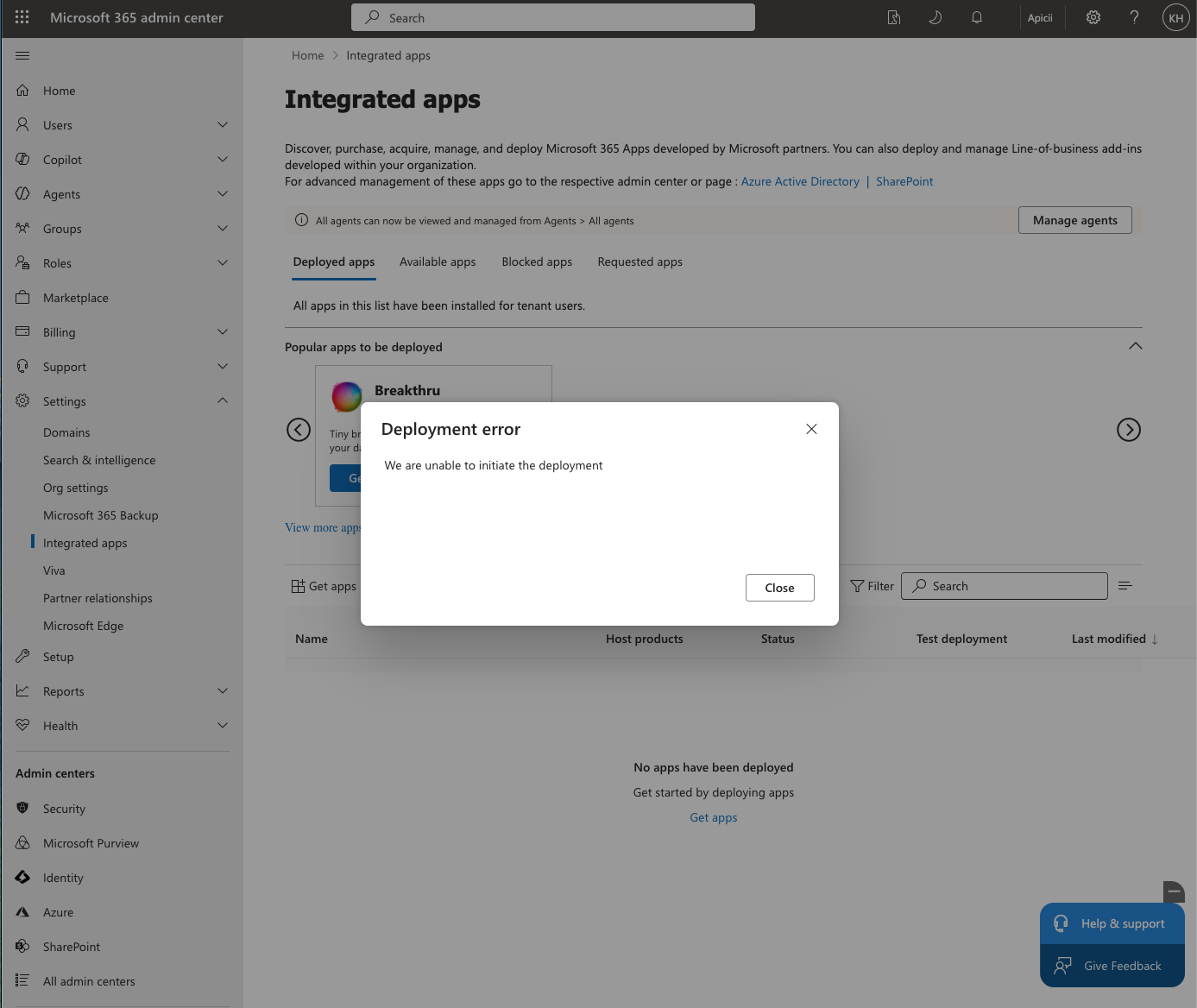
Task: Expand the Groups navigation group
Action: (123, 229)
